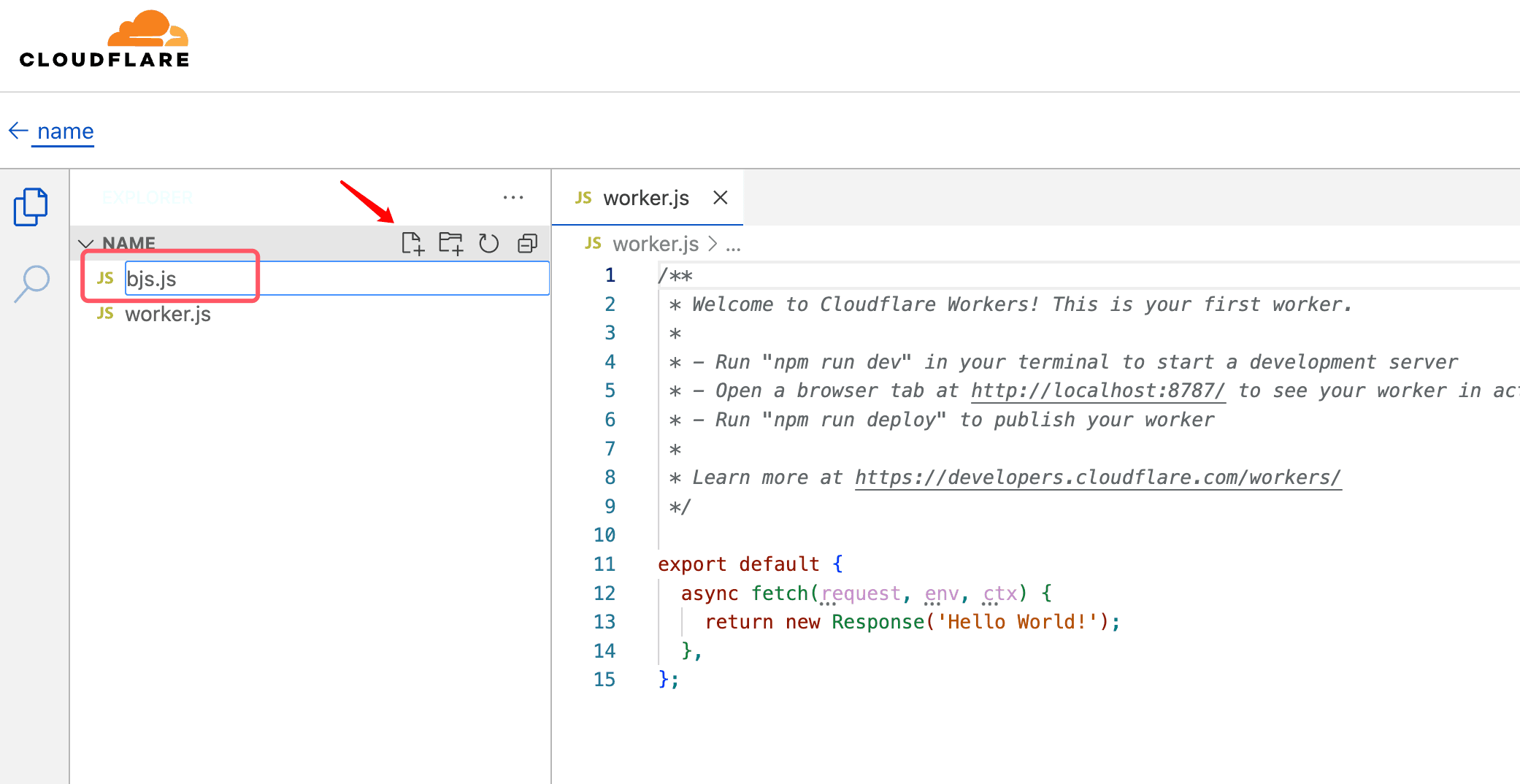Viewport: 1520px width, 784px height.
Task: Close the worker.js editor tab
Action: tap(720, 198)
